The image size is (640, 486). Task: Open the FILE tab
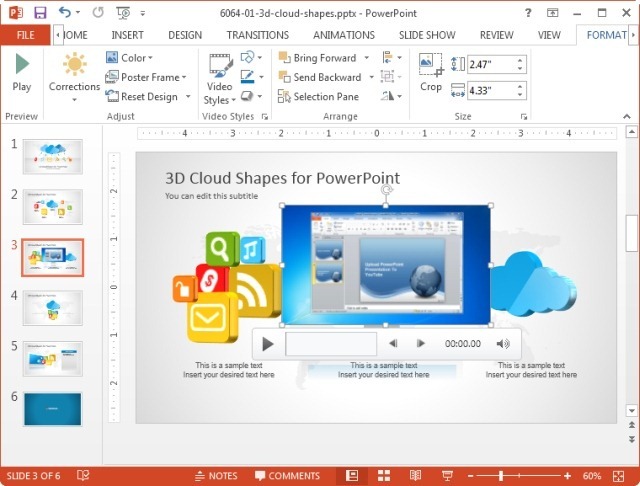[x=25, y=35]
